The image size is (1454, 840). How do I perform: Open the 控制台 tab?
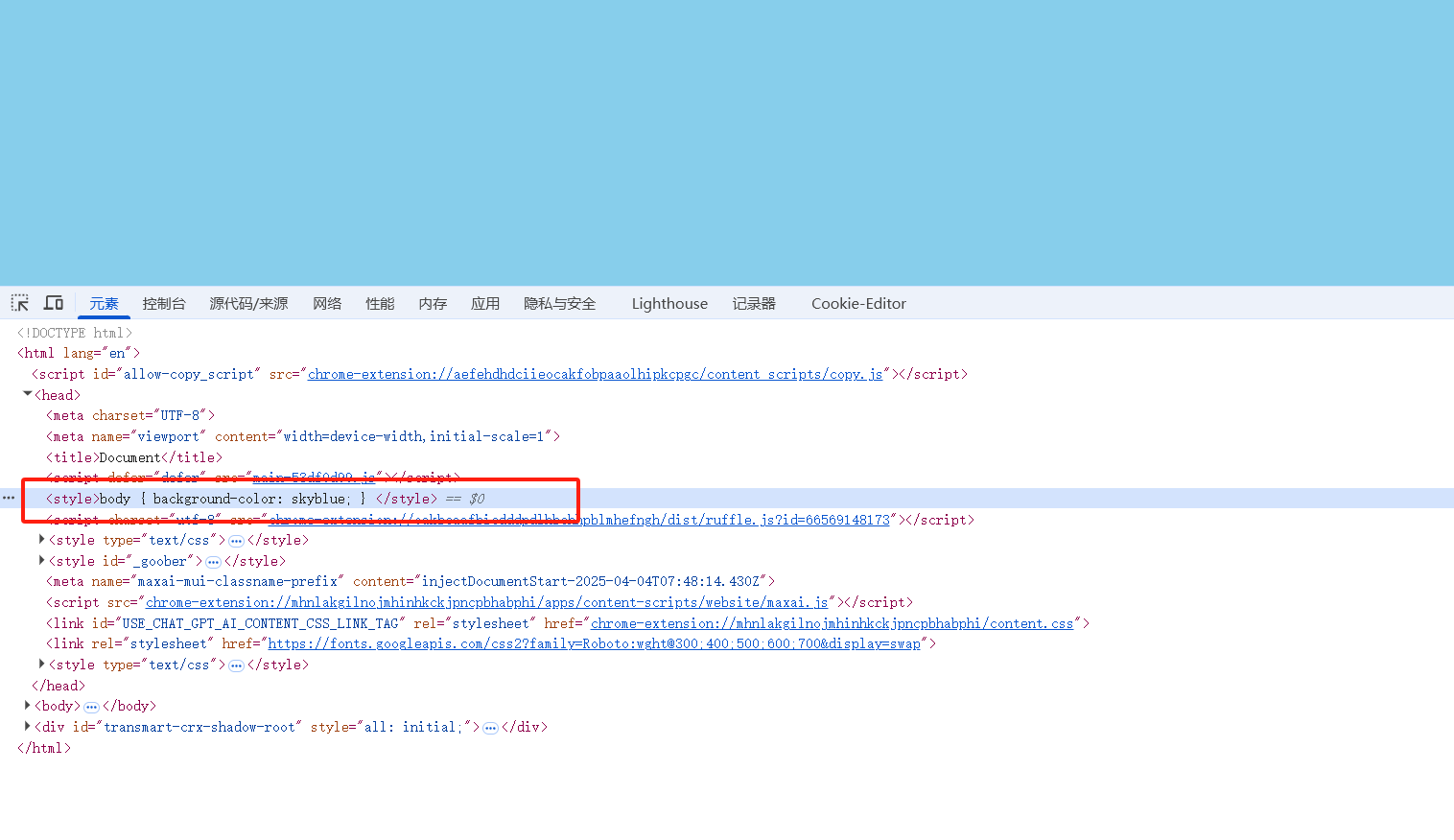tap(164, 304)
